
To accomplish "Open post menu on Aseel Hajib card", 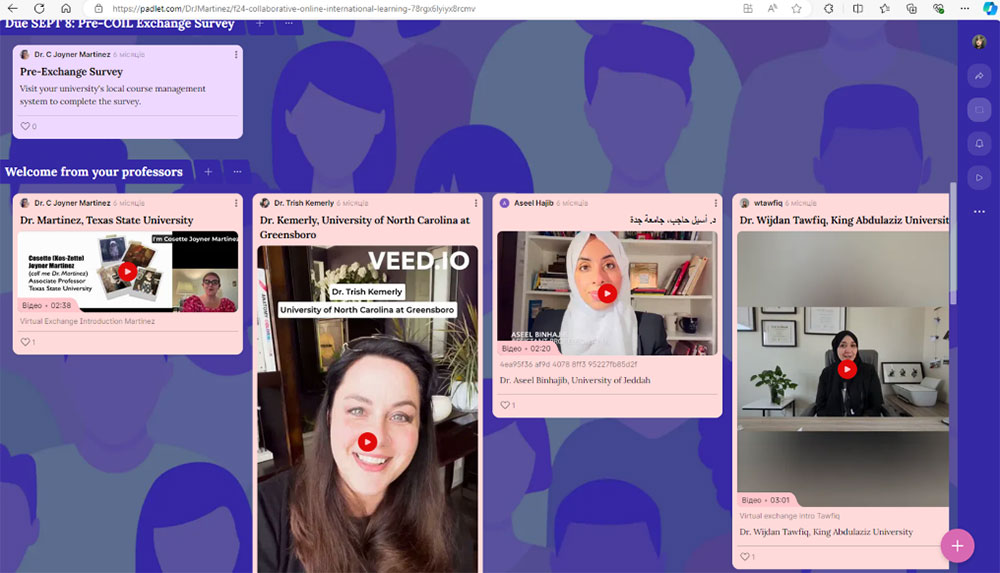I will tap(716, 203).
